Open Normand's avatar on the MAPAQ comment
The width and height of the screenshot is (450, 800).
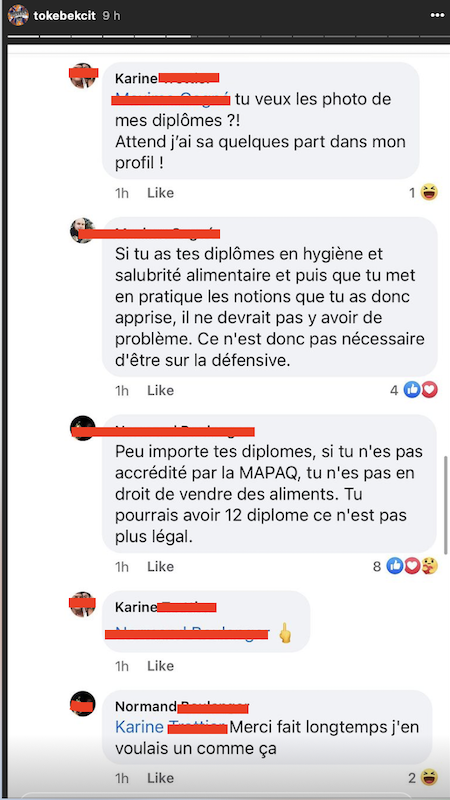[x=83, y=428]
